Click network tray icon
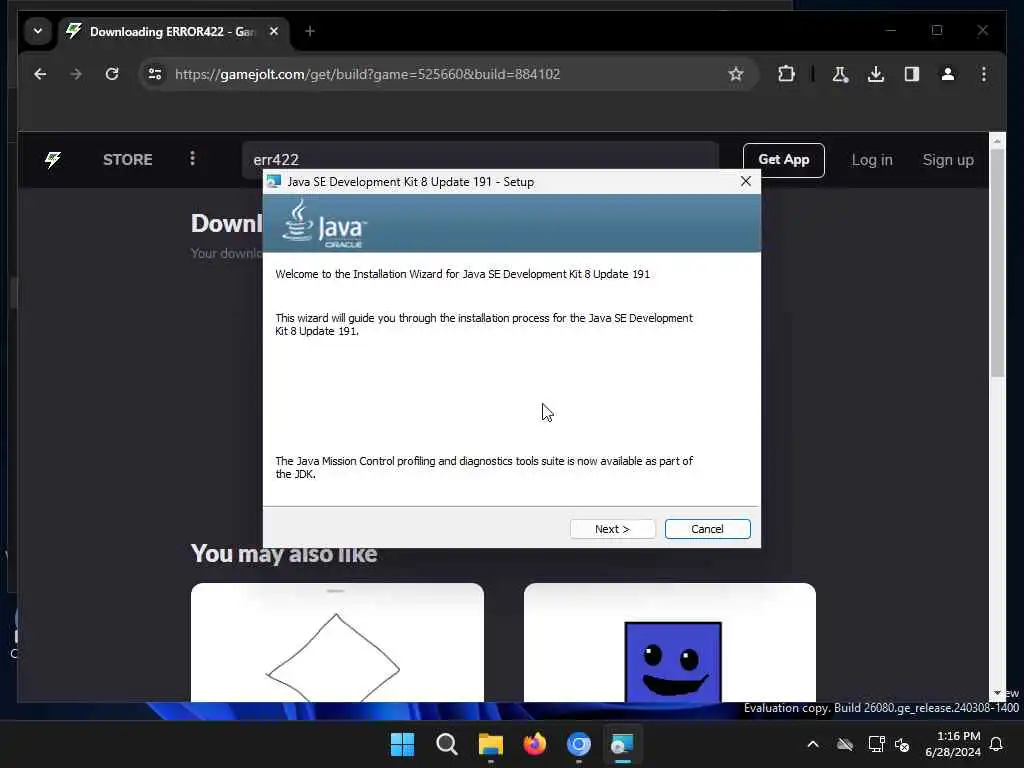The width and height of the screenshot is (1024, 768). point(876,744)
